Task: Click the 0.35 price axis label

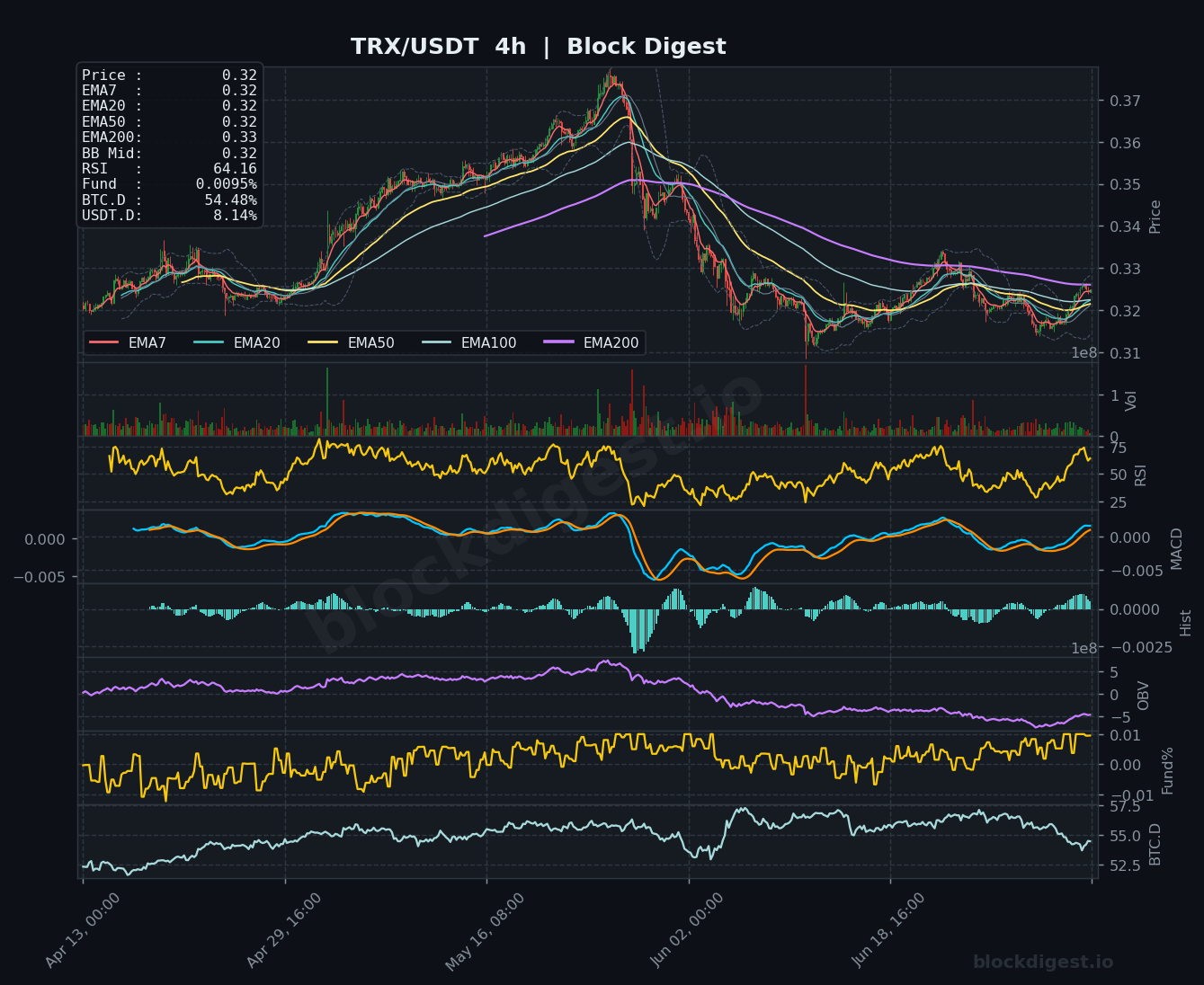Action: pyautogui.click(x=1123, y=184)
